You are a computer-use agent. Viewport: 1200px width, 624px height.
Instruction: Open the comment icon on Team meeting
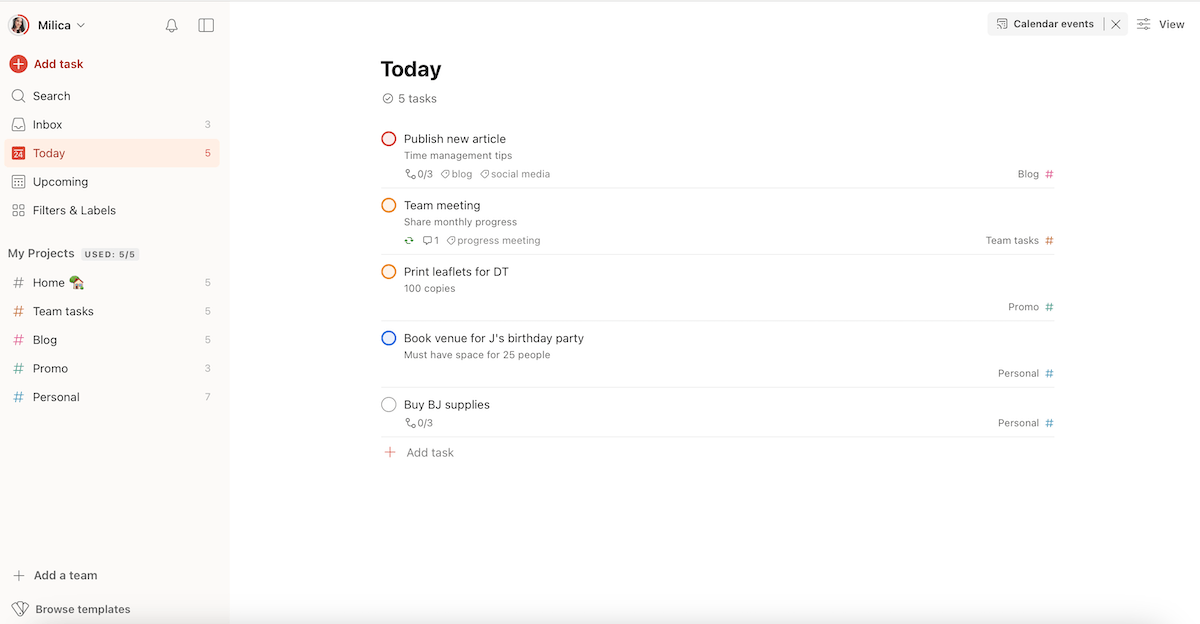pos(425,240)
